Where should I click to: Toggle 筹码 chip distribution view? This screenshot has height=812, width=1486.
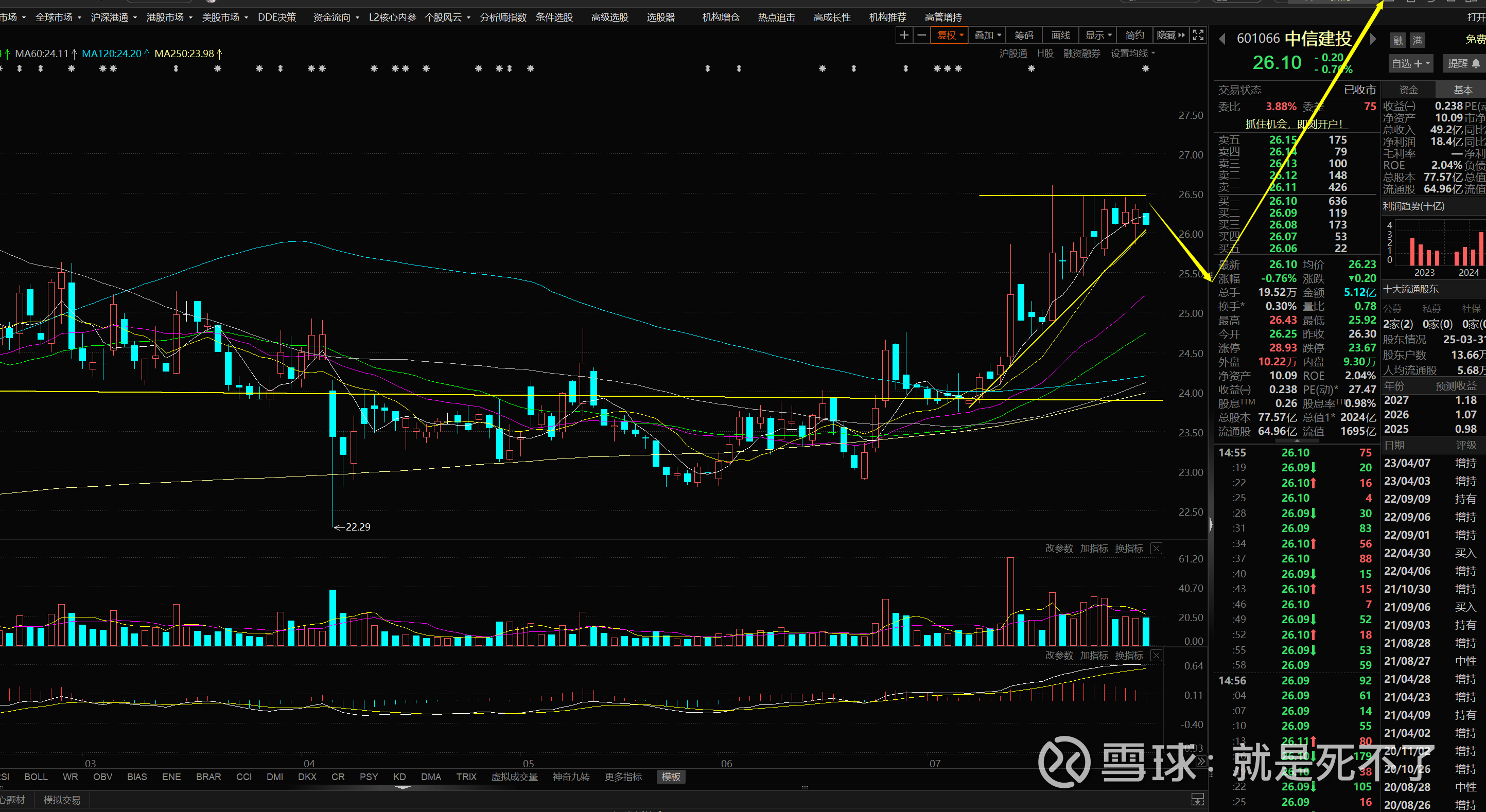(x=1024, y=35)
